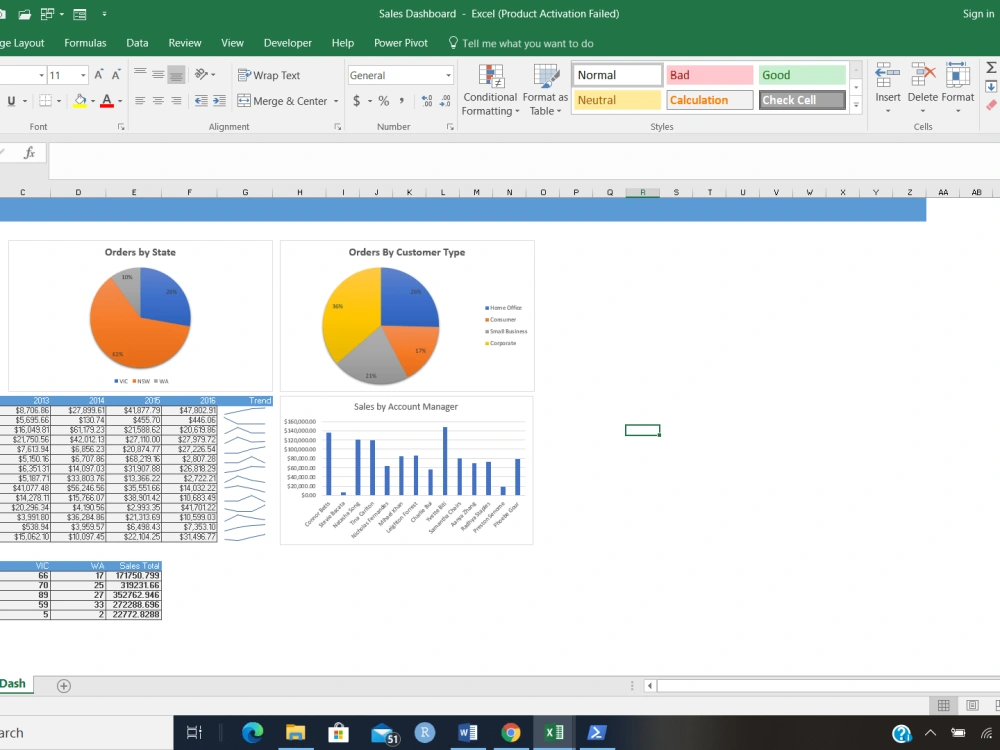The height and width of the screenshot is (750, 1000).
Task: Toggle Top Align
Action: pos(140,75)
